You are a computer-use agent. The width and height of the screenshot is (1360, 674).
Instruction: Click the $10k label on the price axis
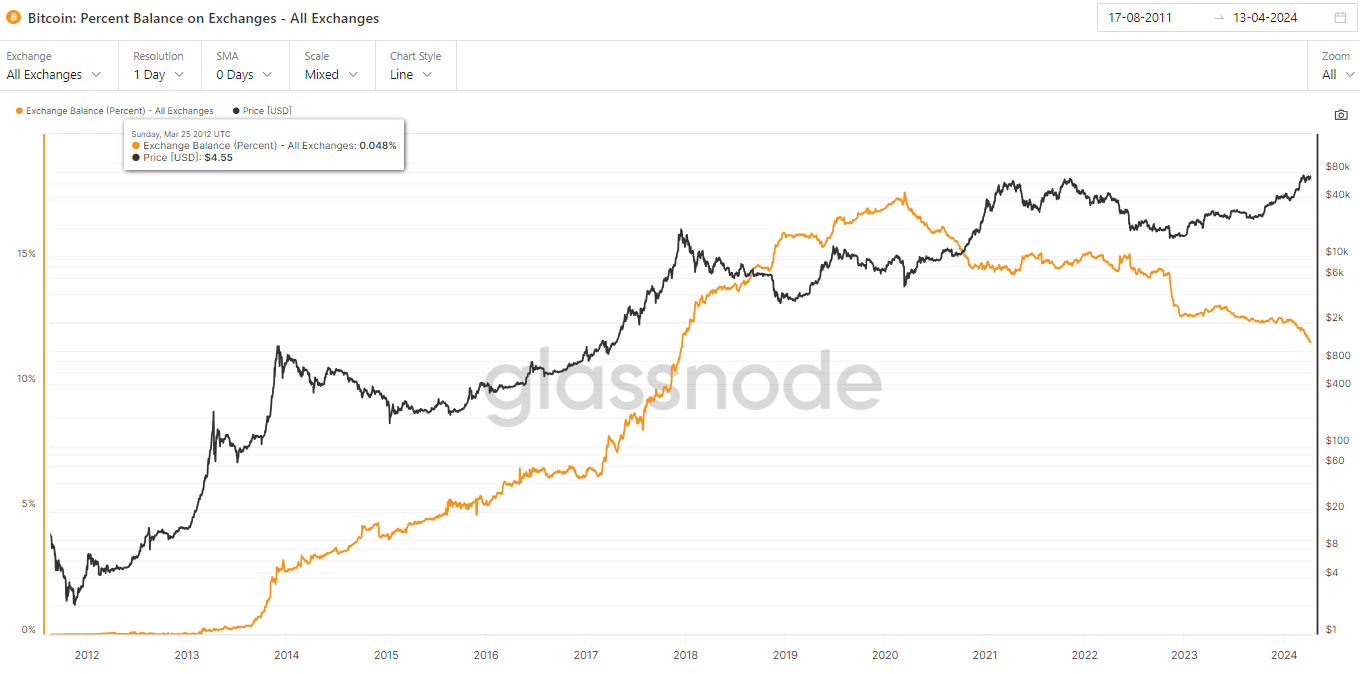point(1337,251)
